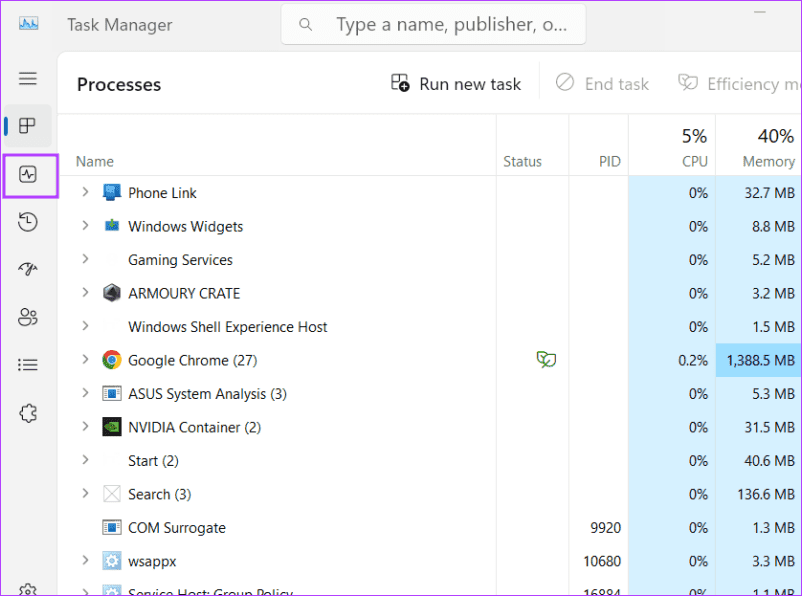The height and width of the screenshot is (596, 802).
Task: Click the ASUS System Analysis icon
Action: click(112, 393)
